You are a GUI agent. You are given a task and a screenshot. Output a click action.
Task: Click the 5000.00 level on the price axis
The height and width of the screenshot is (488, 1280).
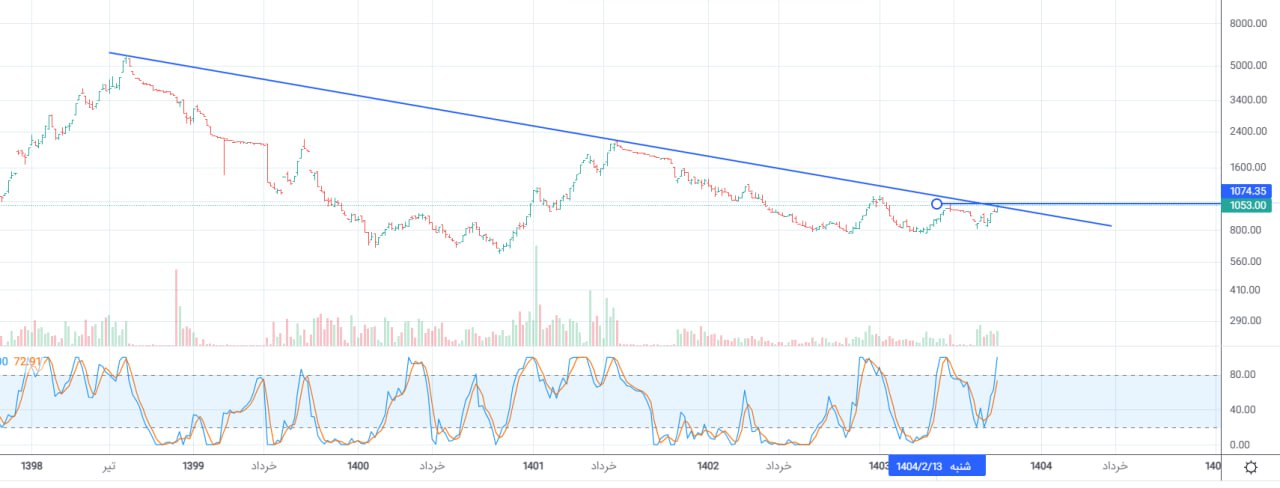click(x=1248, y=66)
